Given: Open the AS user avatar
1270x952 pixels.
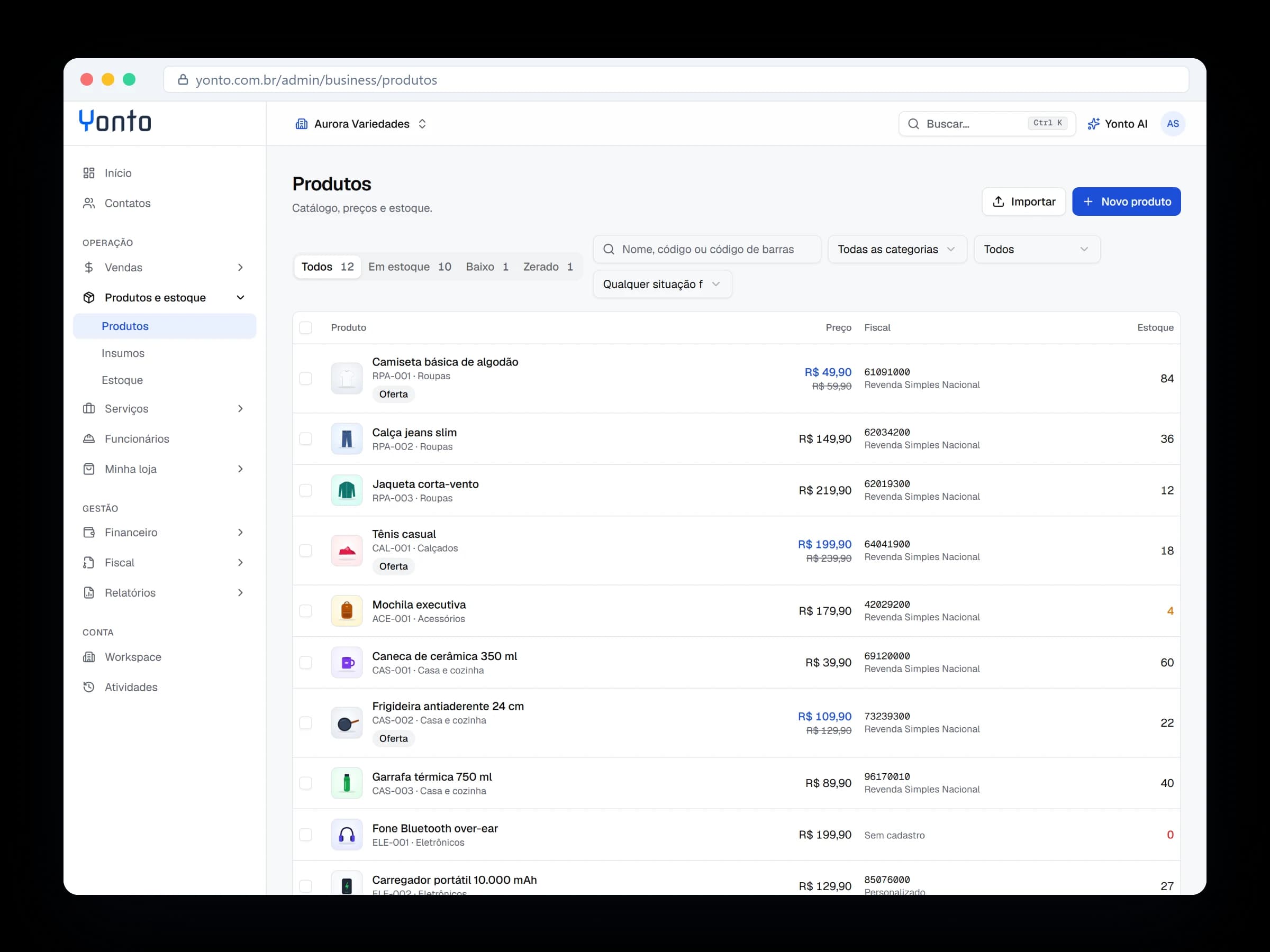Looking at the screenshot, I should pos(1173,124).
